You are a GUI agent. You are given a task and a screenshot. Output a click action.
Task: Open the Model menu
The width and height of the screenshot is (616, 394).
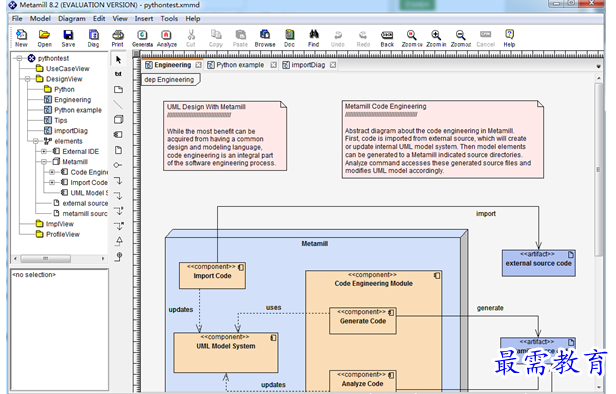pos(40,18)
